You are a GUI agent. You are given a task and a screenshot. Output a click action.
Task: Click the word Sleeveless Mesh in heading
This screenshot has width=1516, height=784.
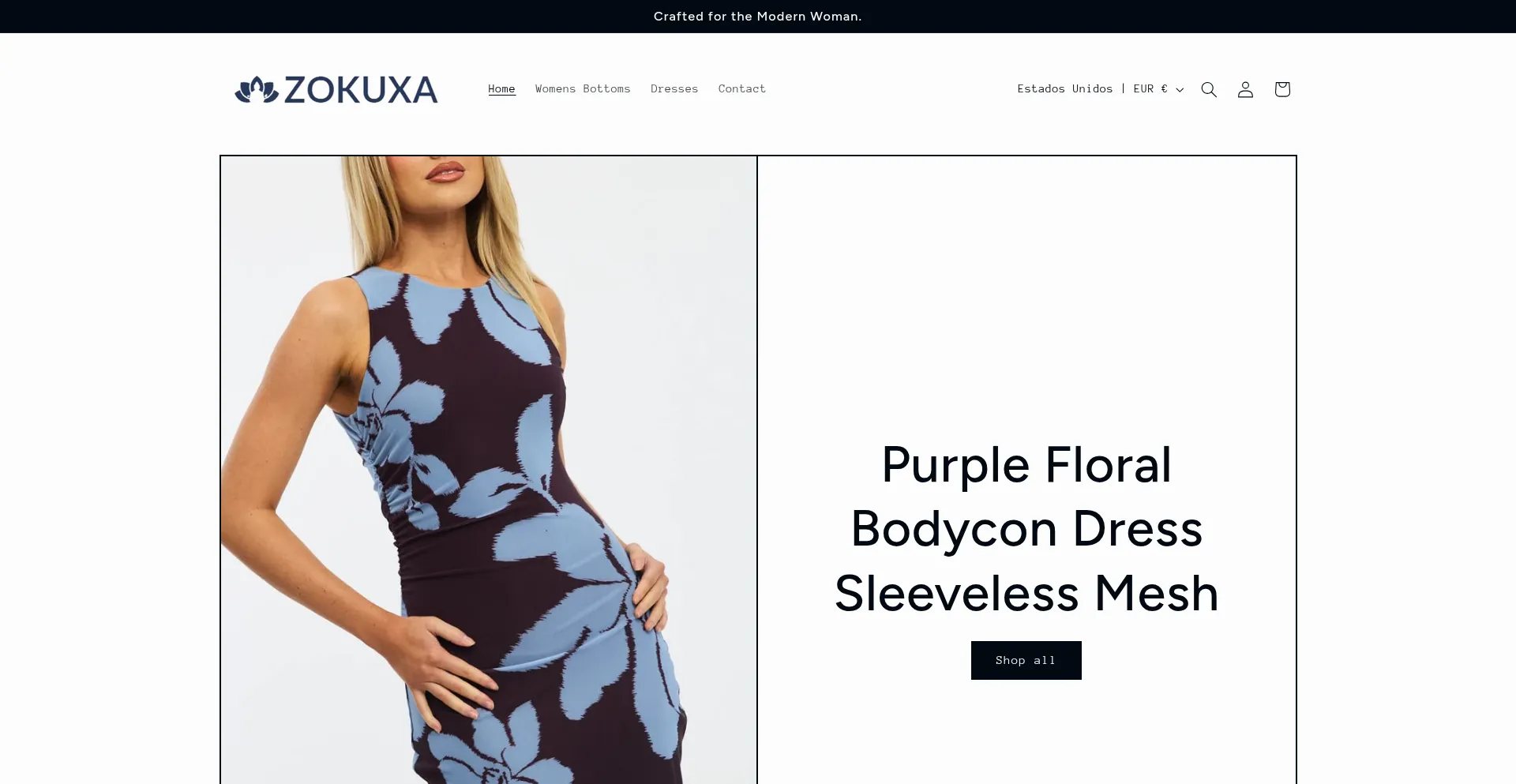pyautogui.click(x=1026, y=593)
